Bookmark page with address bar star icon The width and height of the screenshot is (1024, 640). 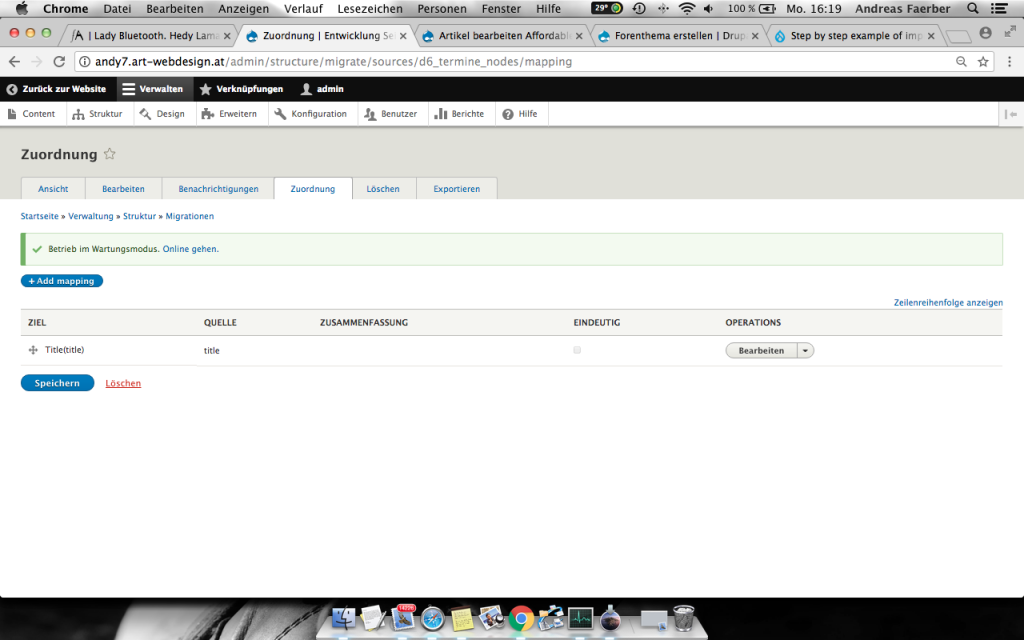[983, 61]
